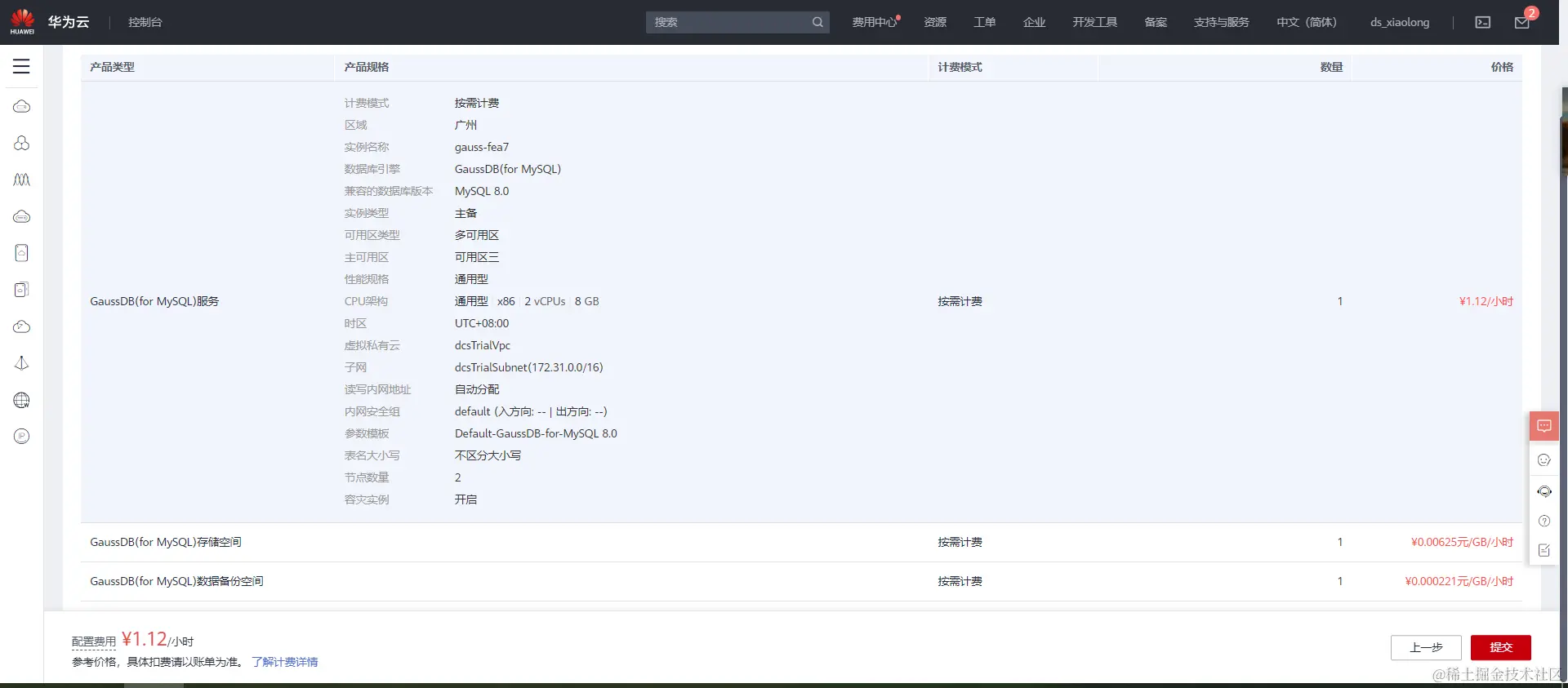Open 企业 menu
1568x688 pixels.
(x=1035, y=22)
